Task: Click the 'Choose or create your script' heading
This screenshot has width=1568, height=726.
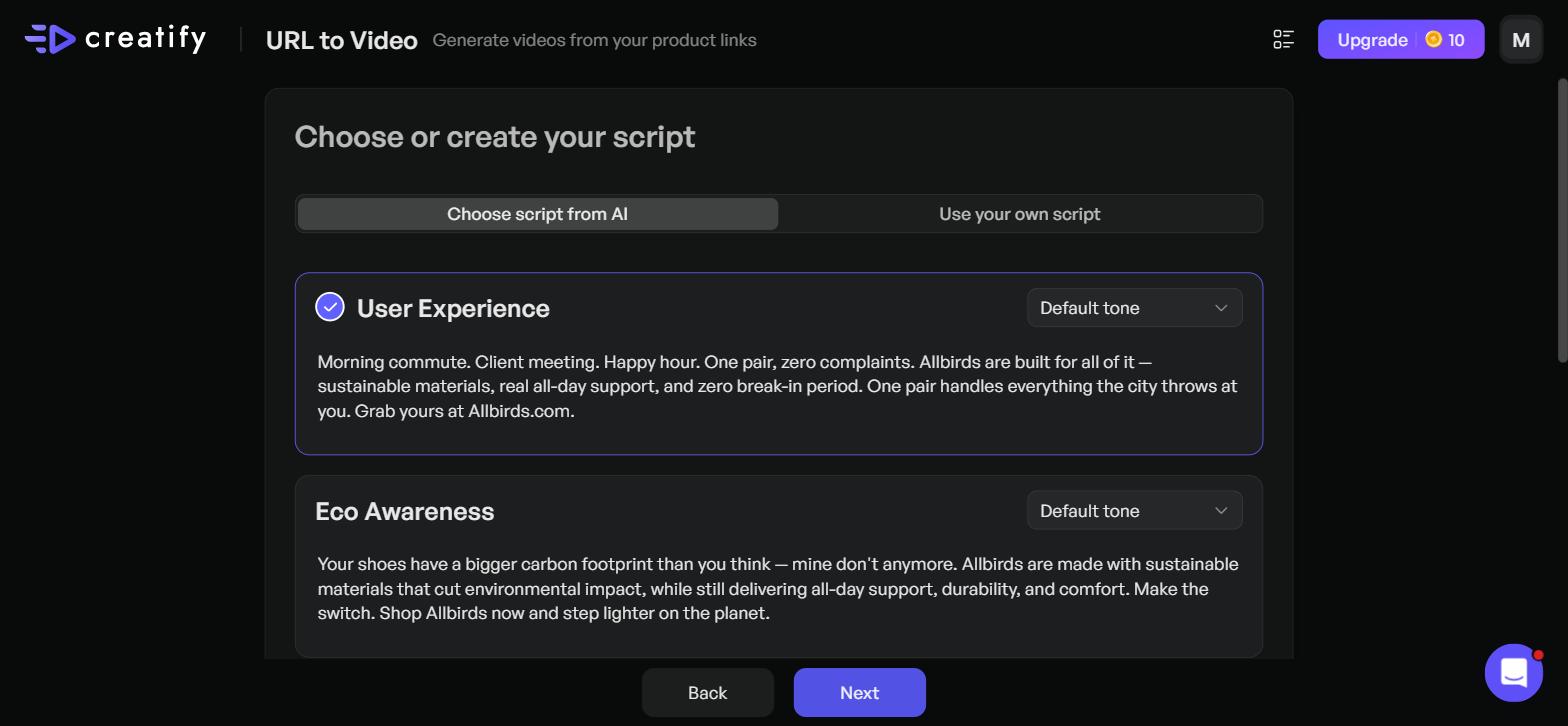Action: [x=495, y=137]
